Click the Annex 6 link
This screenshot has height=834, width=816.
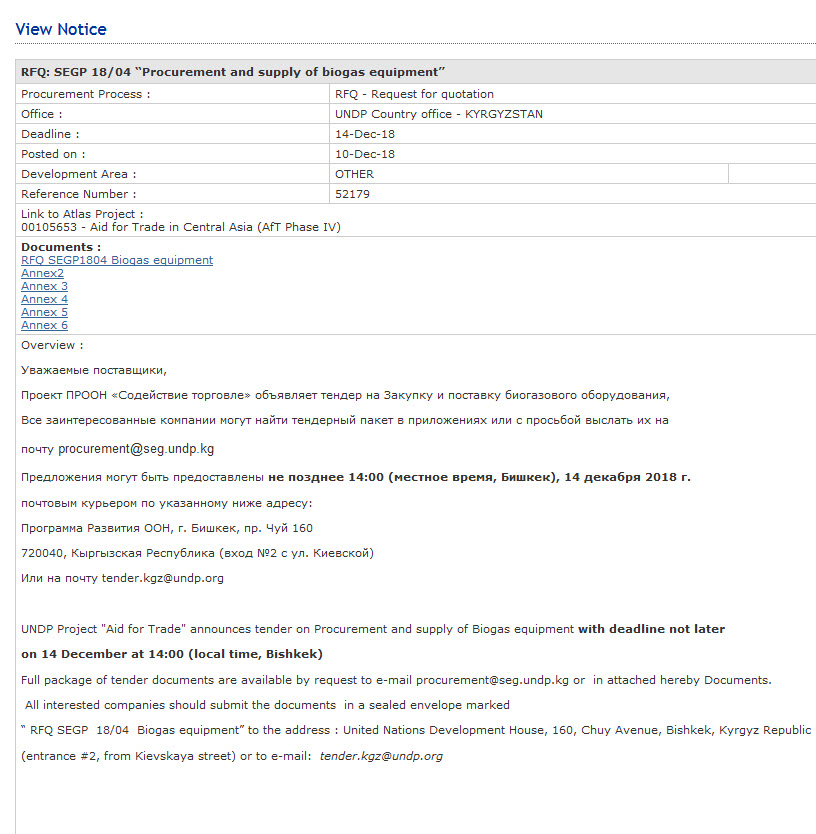(x=44, y=325)
